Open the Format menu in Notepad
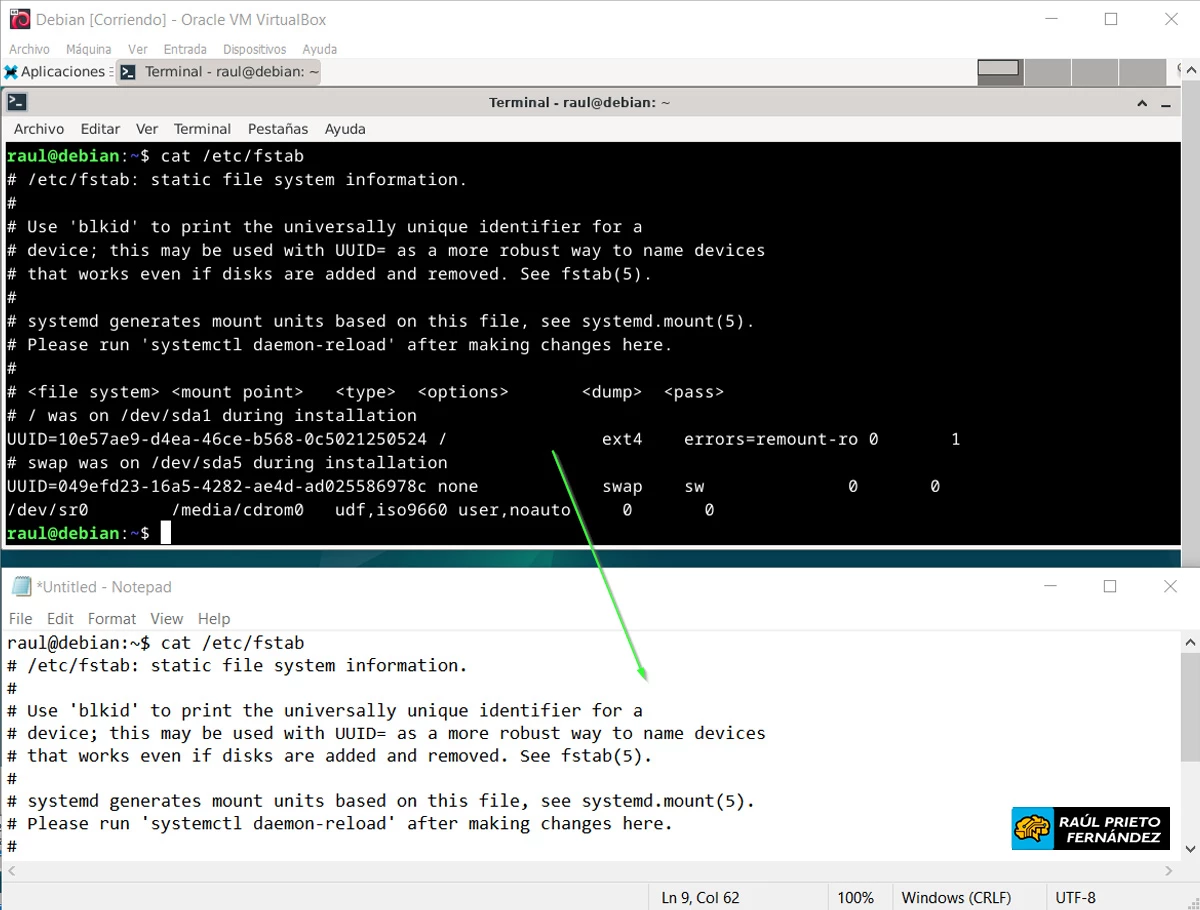1200x910 pixels. click(x=112, y=618)
